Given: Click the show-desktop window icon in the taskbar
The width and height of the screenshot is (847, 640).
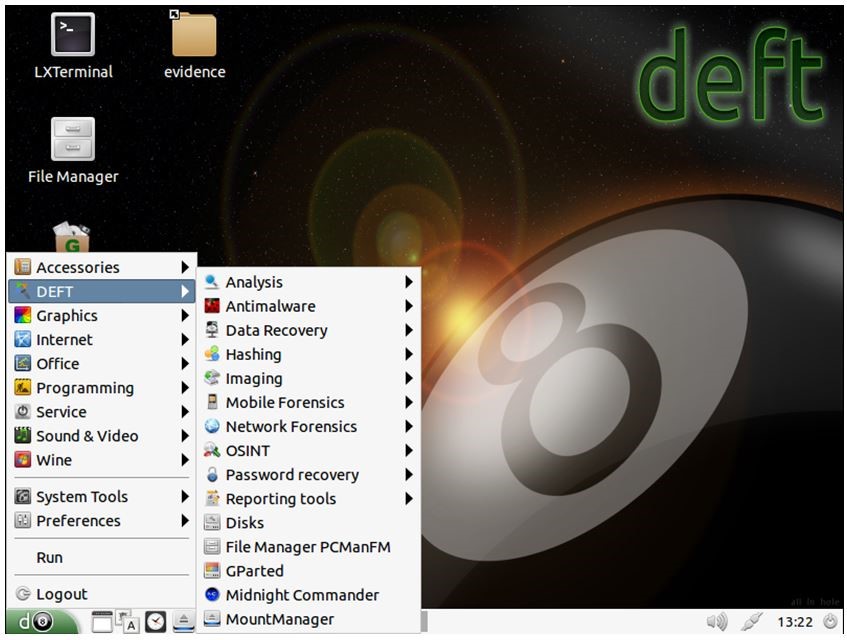Looking at the screenshot, I should pyautogui.click(x=102, y=622).
